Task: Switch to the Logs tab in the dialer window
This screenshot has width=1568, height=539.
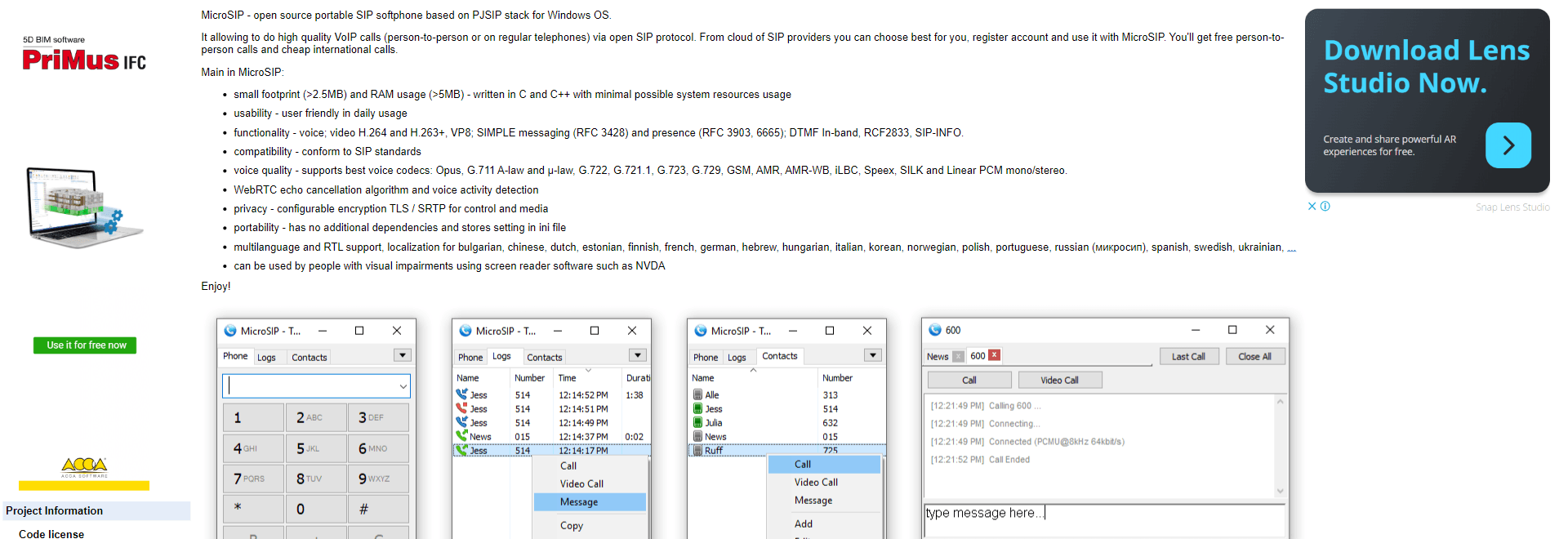Action: pyautogui.click(x=266, y=358)
